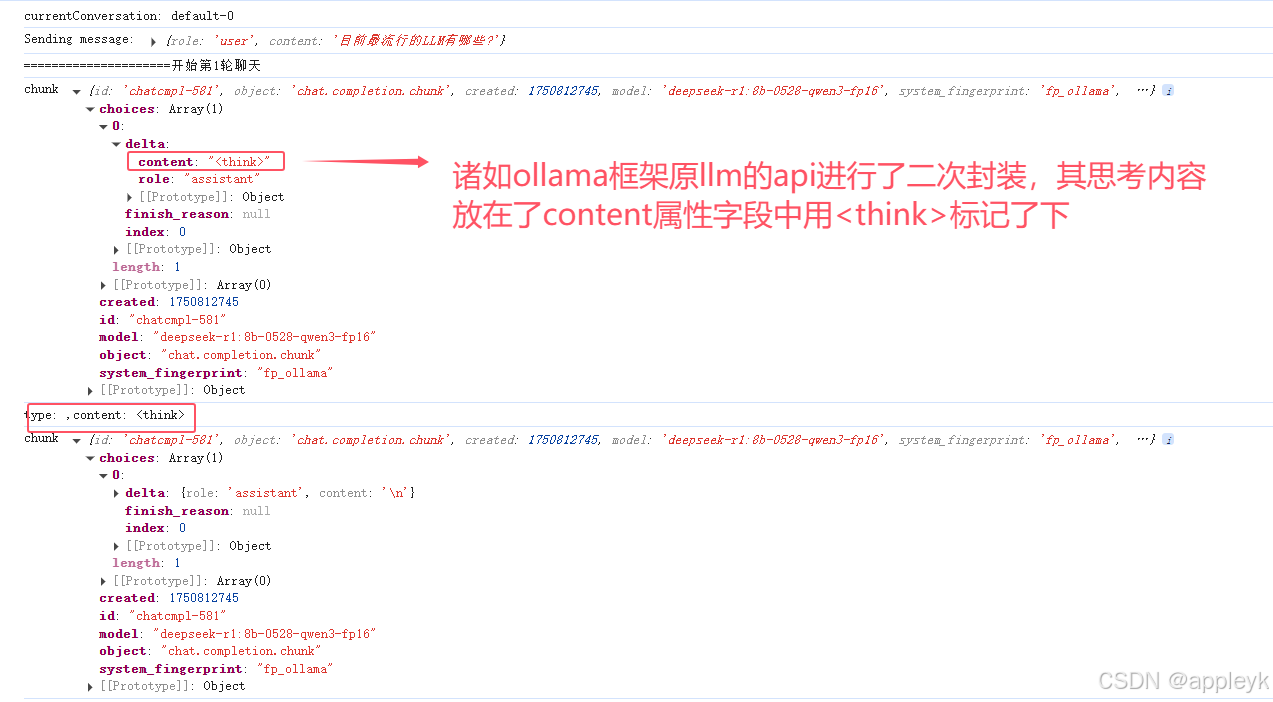Click the first system_fingerprint "fp_ollama" line
The width and height of the screenshot is (1273, 702).
pyautogui.click(x=215, y=372)
